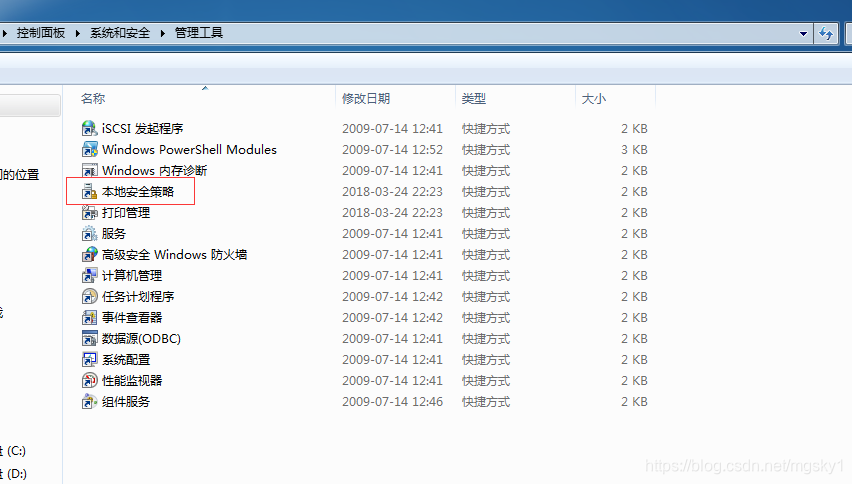
Task: Click the file name 性能监视器
Action: [x=132, y=381]
